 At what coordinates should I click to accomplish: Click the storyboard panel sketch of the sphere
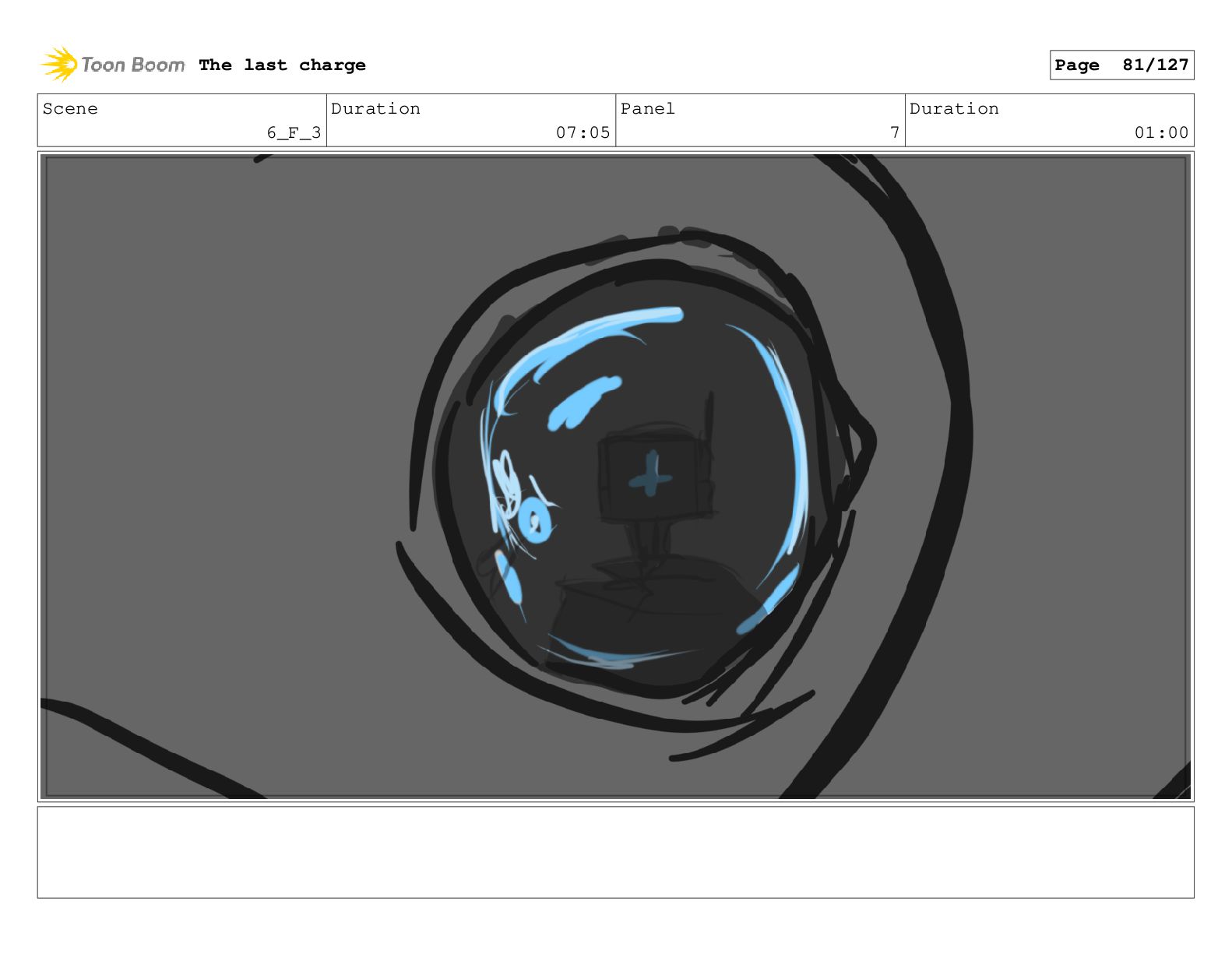pyautogui.click(x=615, y=477)
